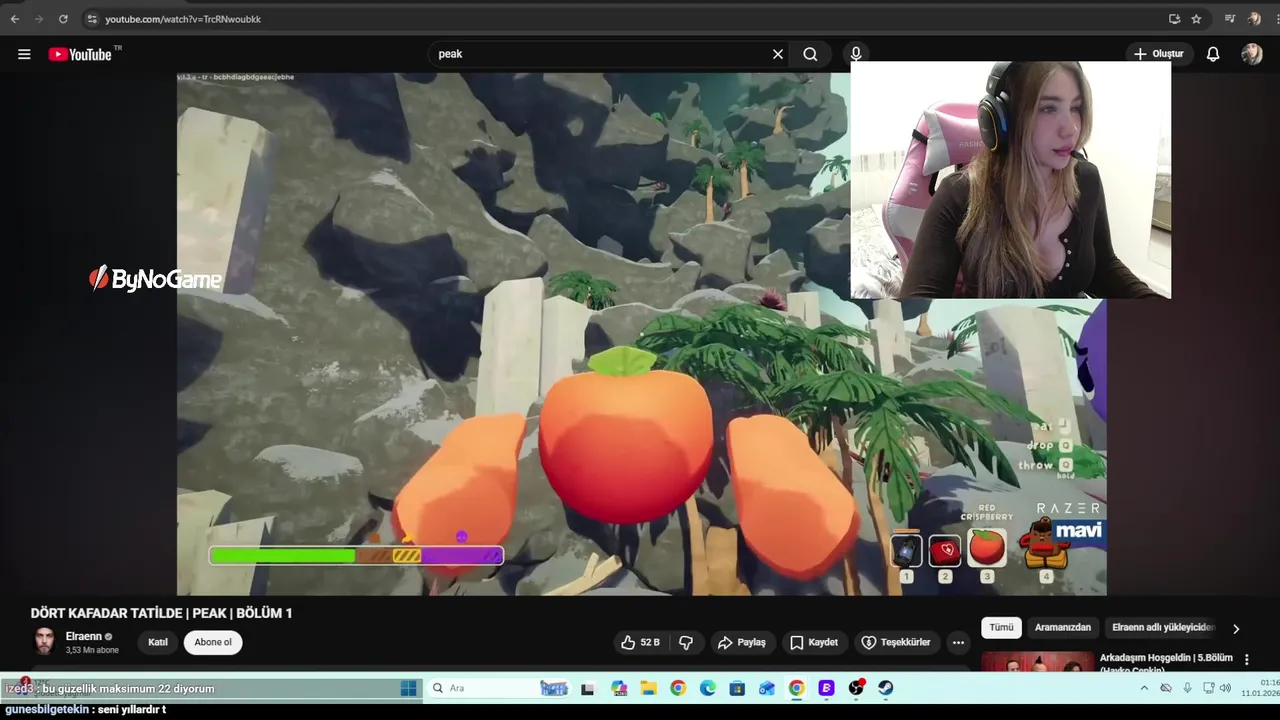Open the YouTube account avatar menu
Viewport: 1280px width, 720px height.
[x=1252, y=54]
